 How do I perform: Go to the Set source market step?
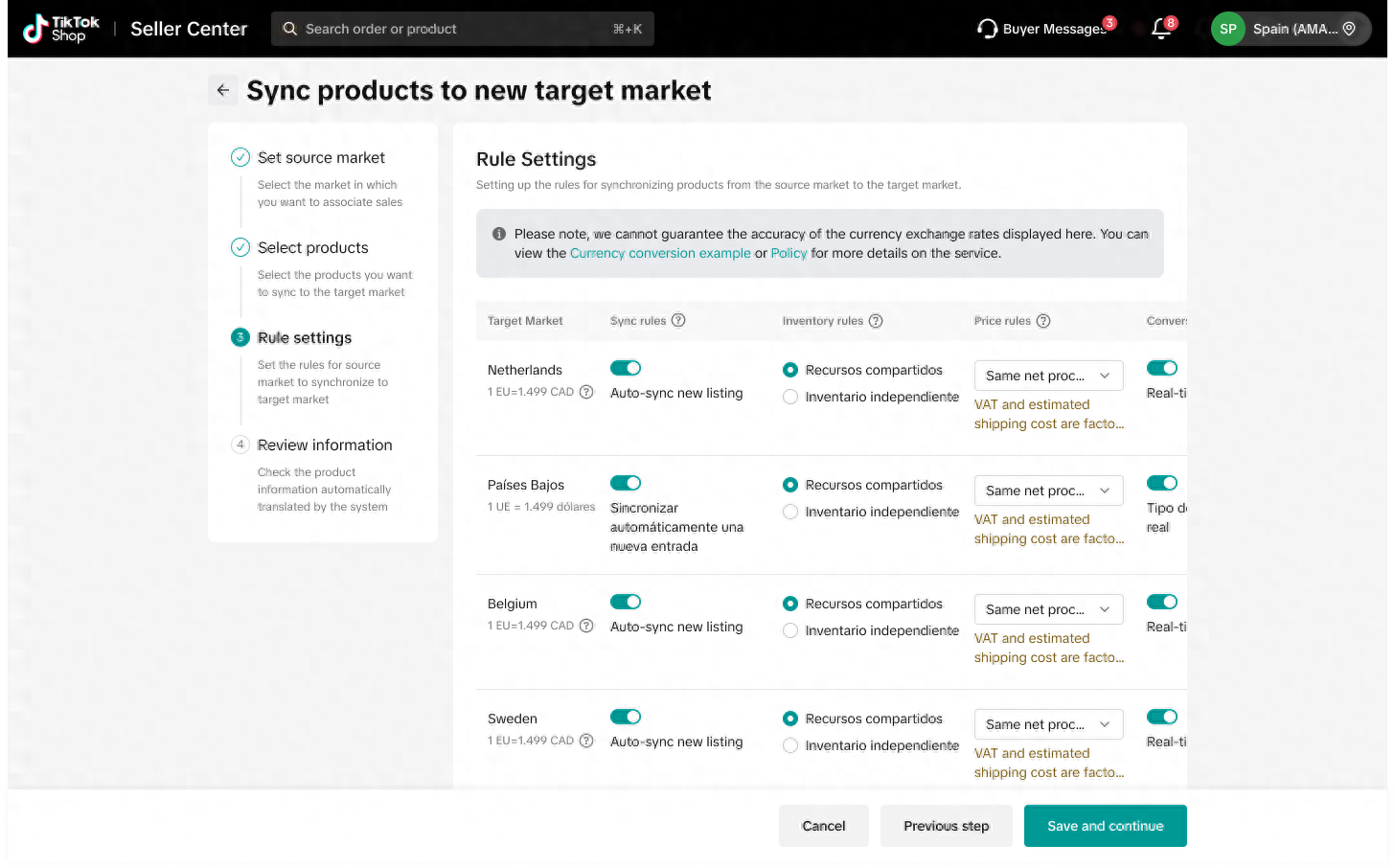coord(321,157)
